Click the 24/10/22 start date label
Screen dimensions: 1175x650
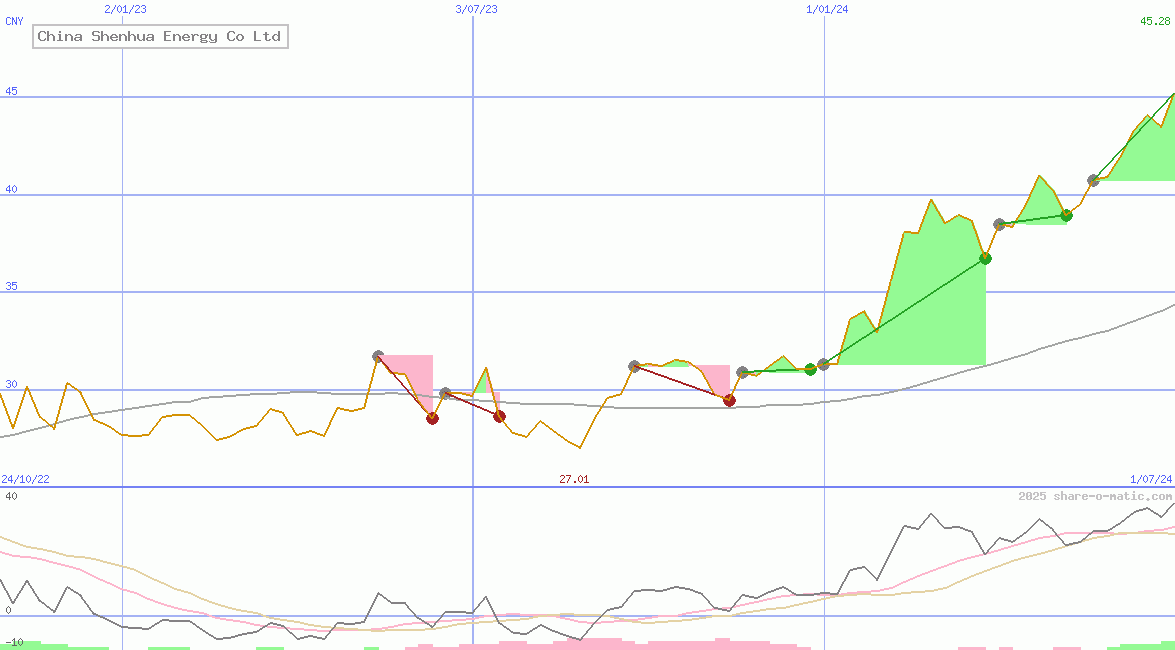coord(25,479)
